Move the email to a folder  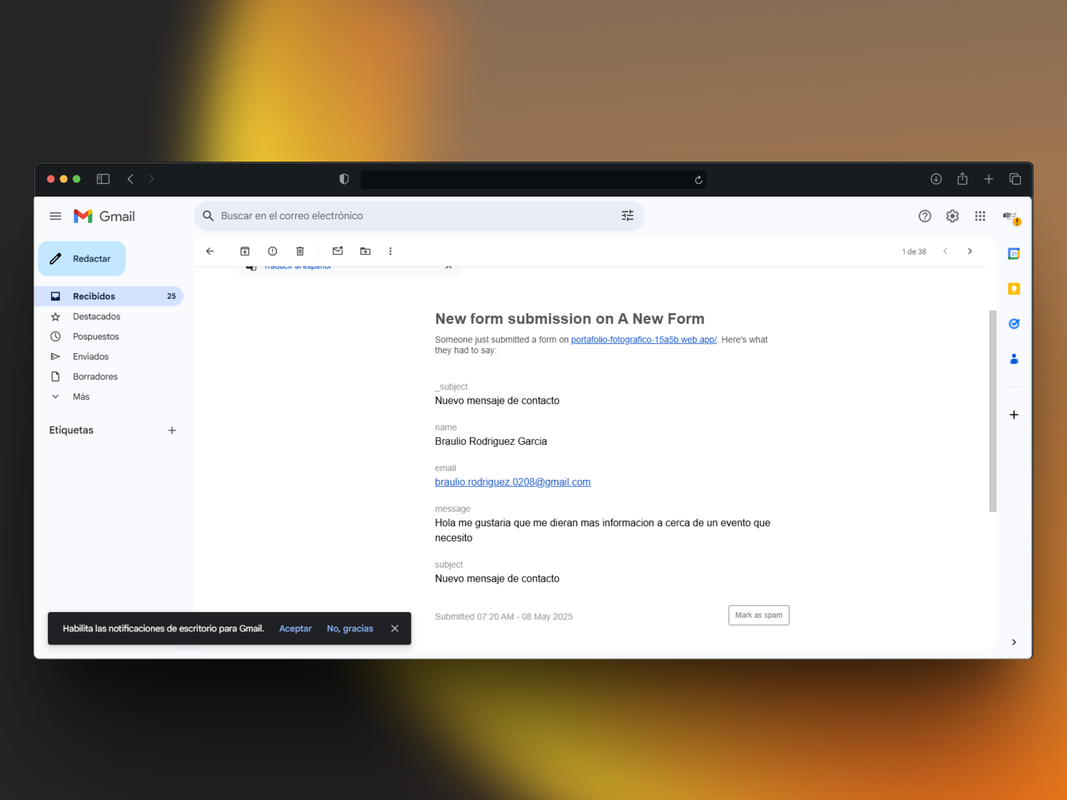coord(365,251)
